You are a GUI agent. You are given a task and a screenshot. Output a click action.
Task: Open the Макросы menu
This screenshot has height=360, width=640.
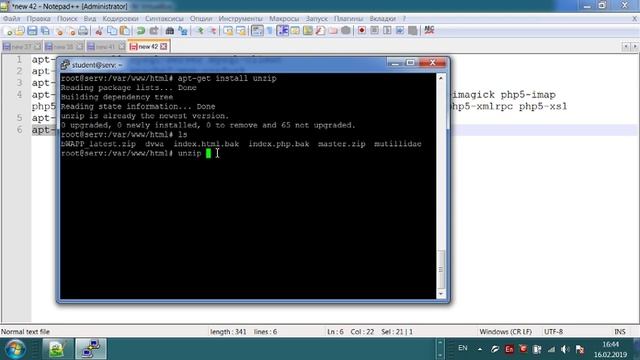(284, 19)
